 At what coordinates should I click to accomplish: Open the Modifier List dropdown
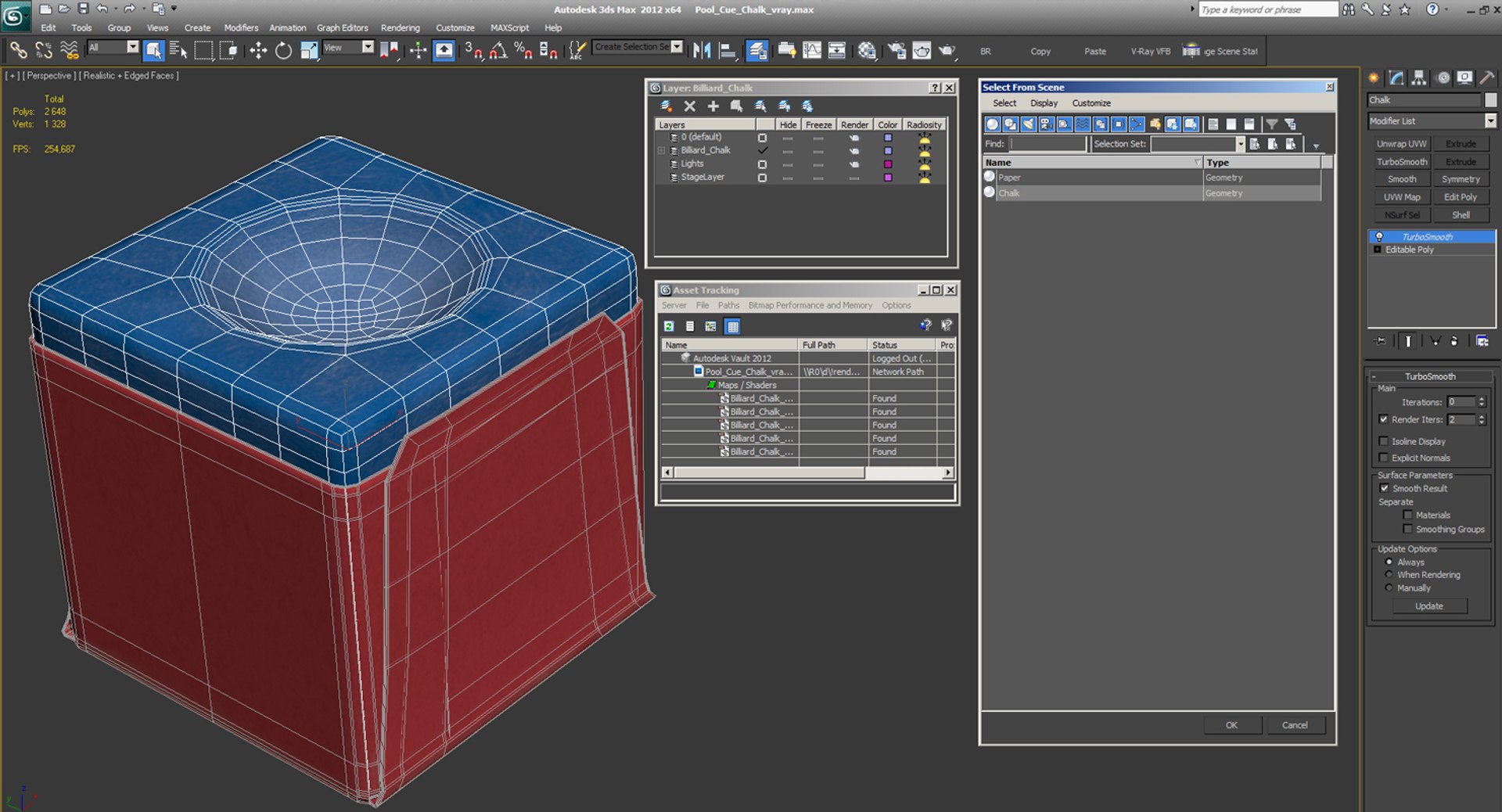(x=1489, y=120)
